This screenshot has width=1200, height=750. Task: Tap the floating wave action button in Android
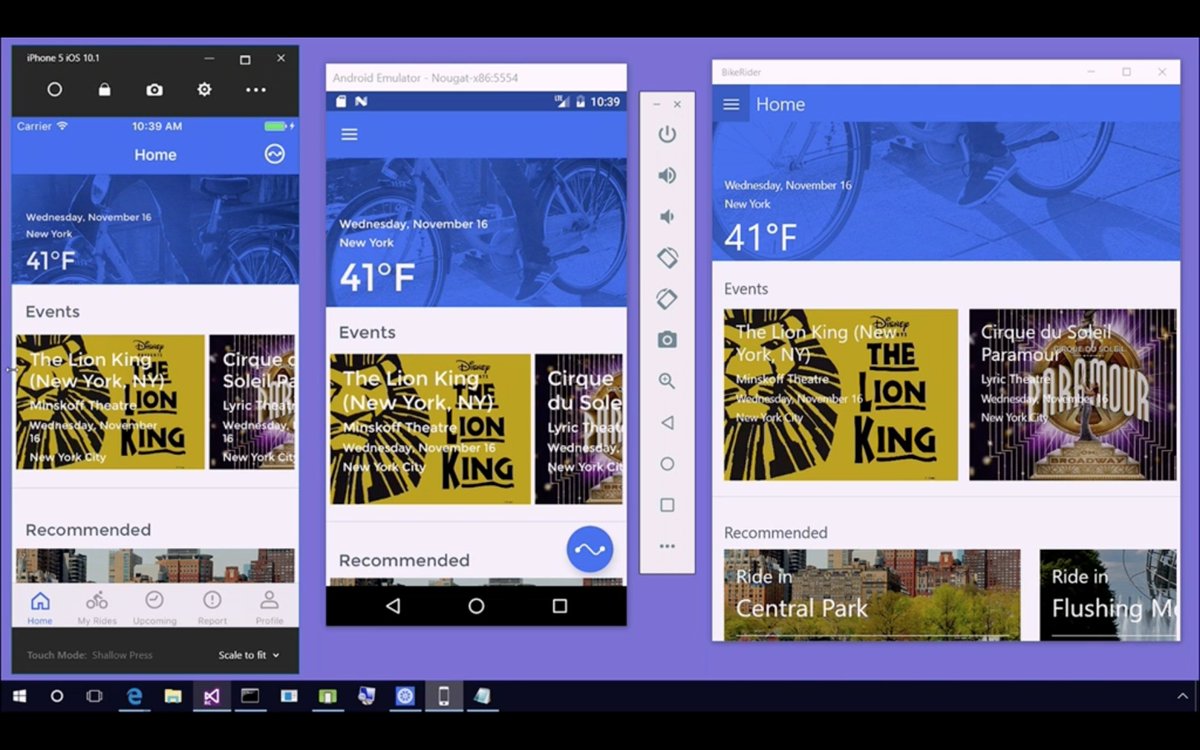[x=590, y=549]
